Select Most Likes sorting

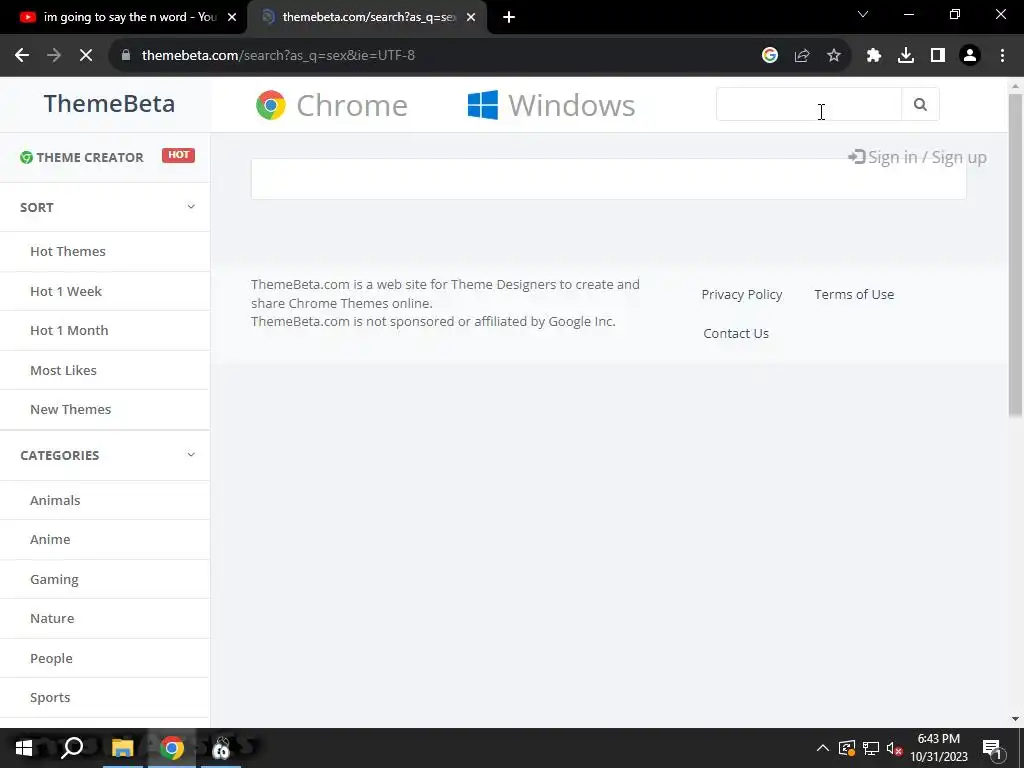[x=63, y=370]
